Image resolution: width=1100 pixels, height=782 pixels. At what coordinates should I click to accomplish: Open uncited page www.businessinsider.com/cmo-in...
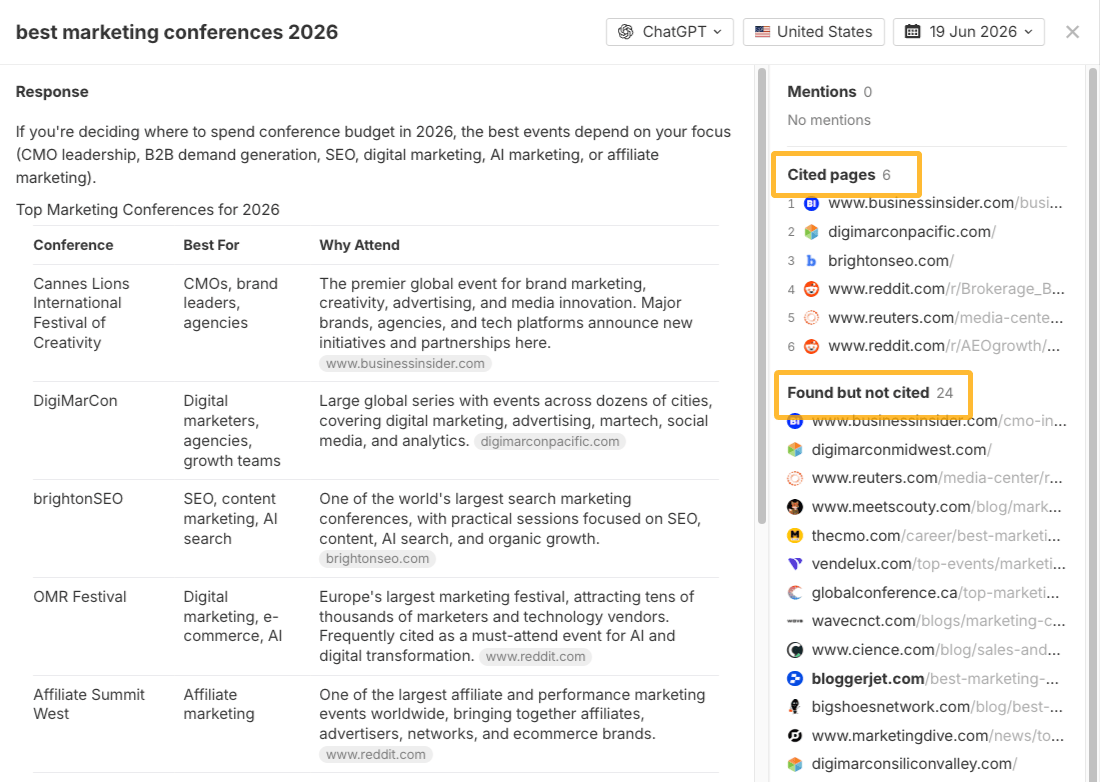[x=939, y=422]
